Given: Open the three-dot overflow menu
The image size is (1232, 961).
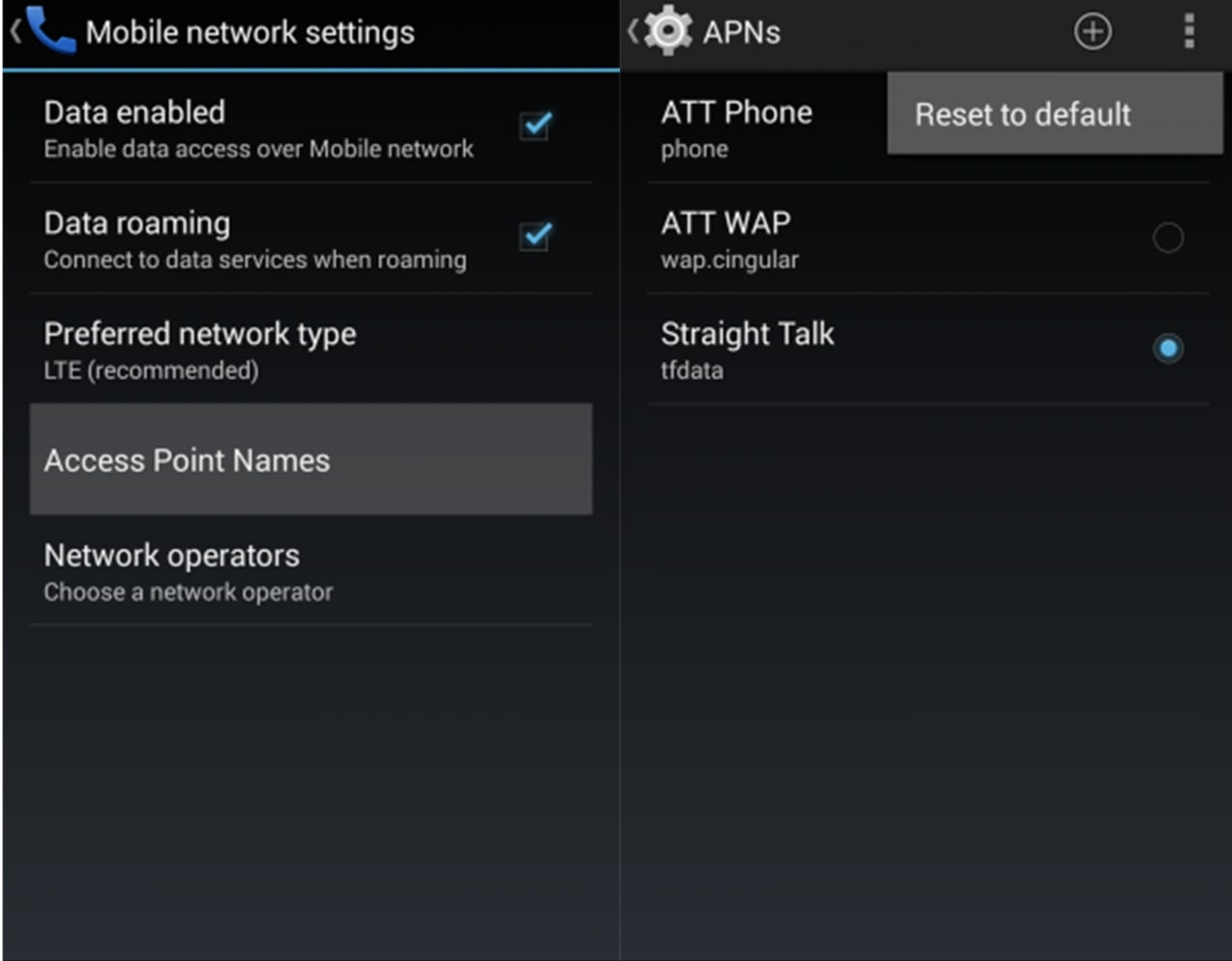Looking at the screenshot, I should (1188, 32).
